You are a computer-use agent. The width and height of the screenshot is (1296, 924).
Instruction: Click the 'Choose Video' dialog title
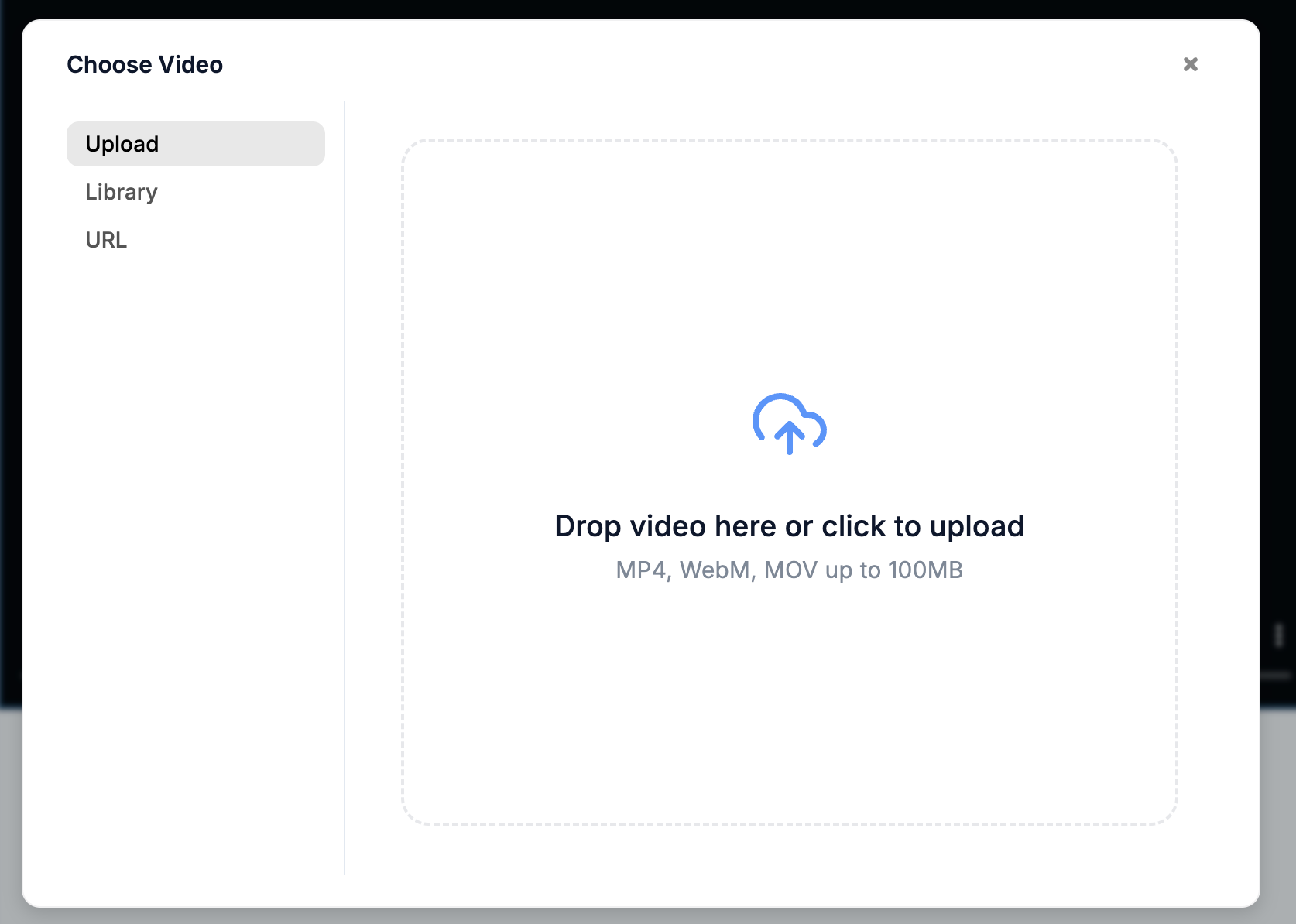[x=145, y=64]
